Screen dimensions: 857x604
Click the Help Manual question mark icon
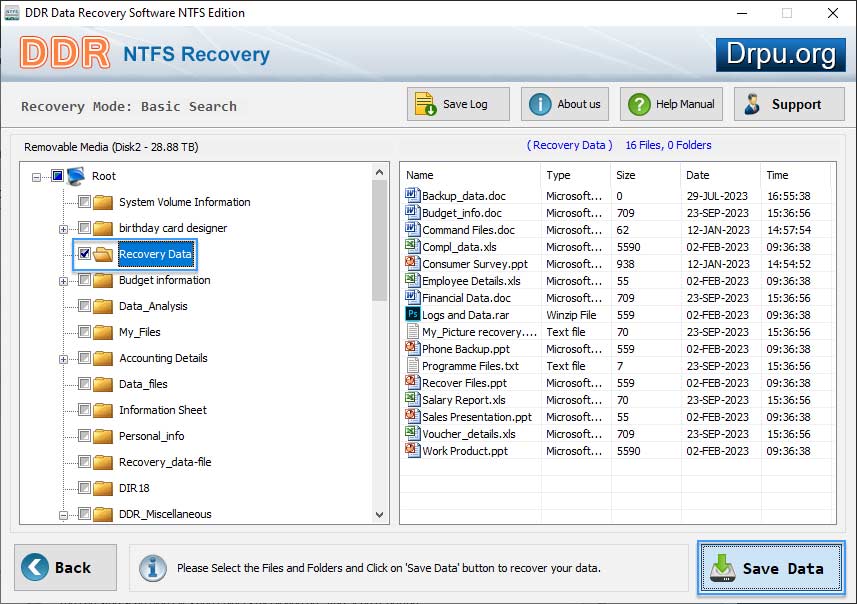tap(639, 104)
